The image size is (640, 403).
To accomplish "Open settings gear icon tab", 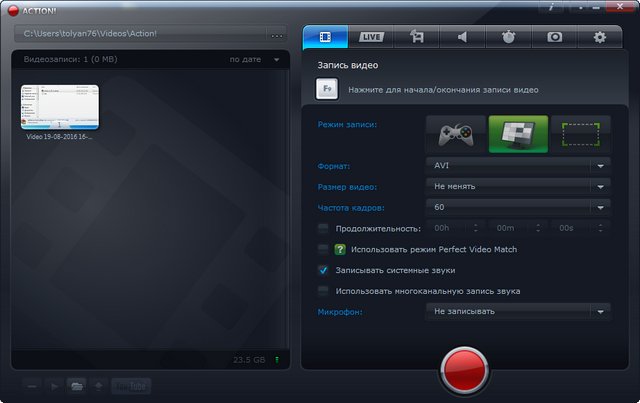I will (x=600, y=37).
